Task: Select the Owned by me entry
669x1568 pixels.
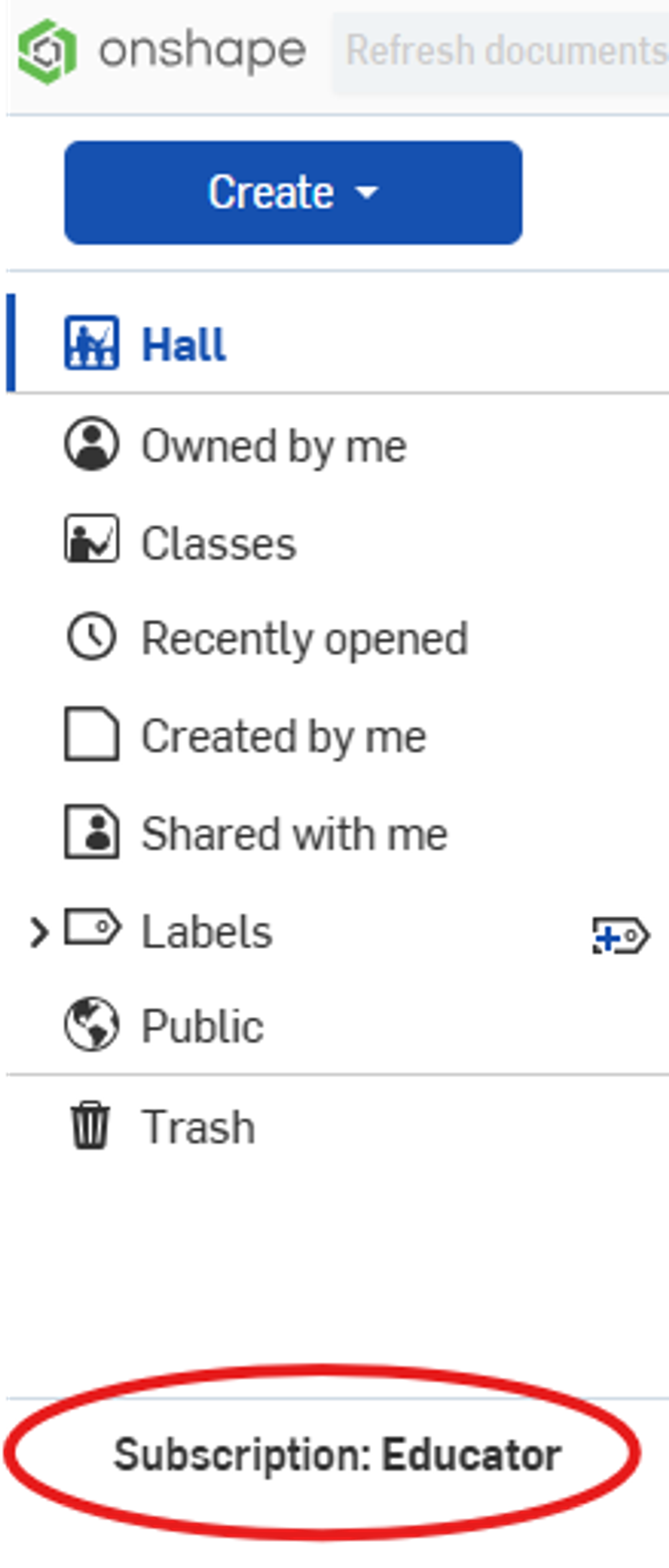Action: pos(275,445)
